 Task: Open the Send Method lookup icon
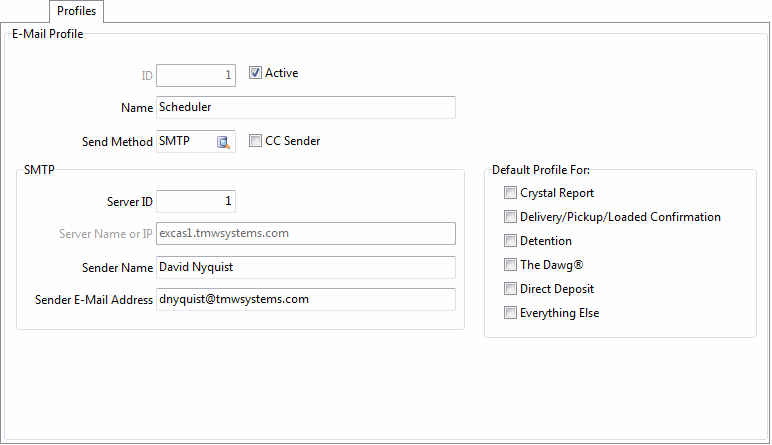click(x=224, y=142)
